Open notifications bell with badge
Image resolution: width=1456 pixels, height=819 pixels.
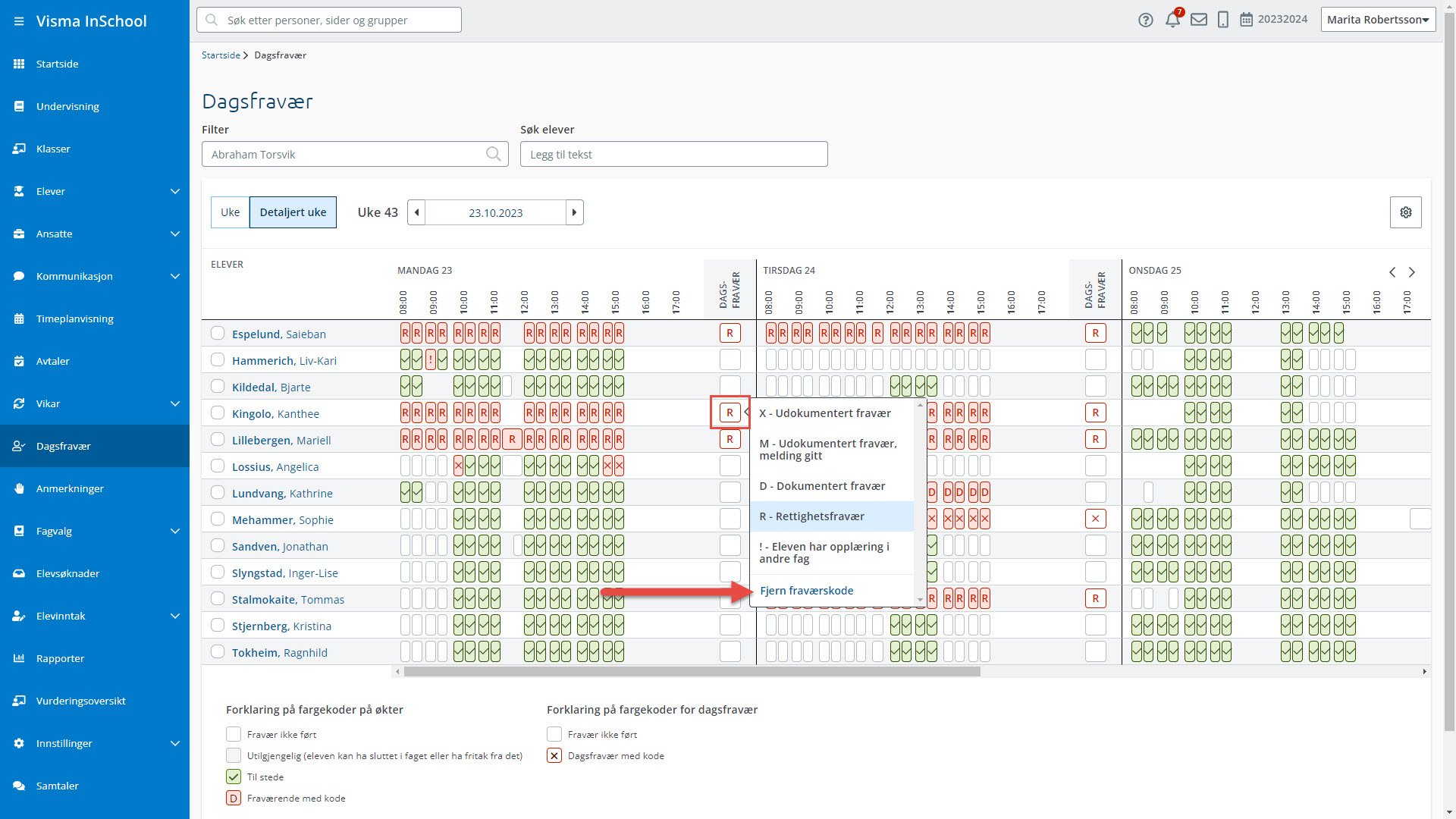(x=1173, y=19)
